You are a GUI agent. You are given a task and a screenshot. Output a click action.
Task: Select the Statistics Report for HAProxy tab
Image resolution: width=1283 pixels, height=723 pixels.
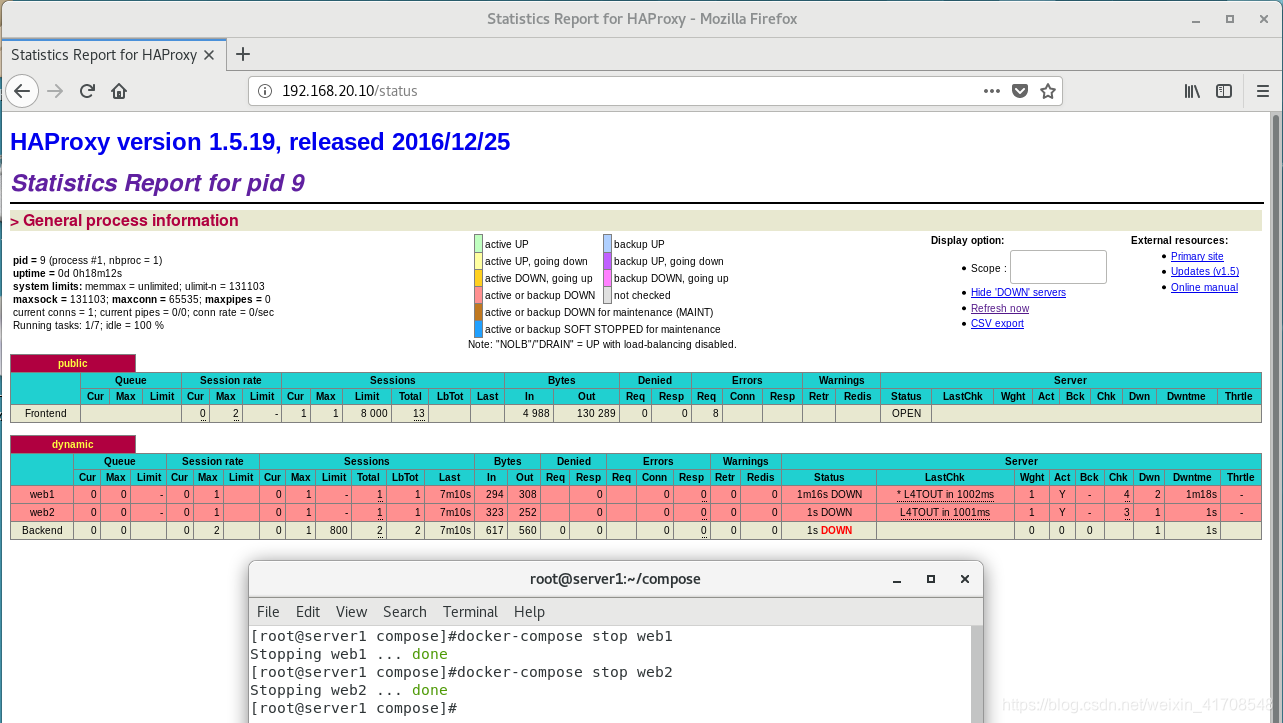(x=113, y=54)
